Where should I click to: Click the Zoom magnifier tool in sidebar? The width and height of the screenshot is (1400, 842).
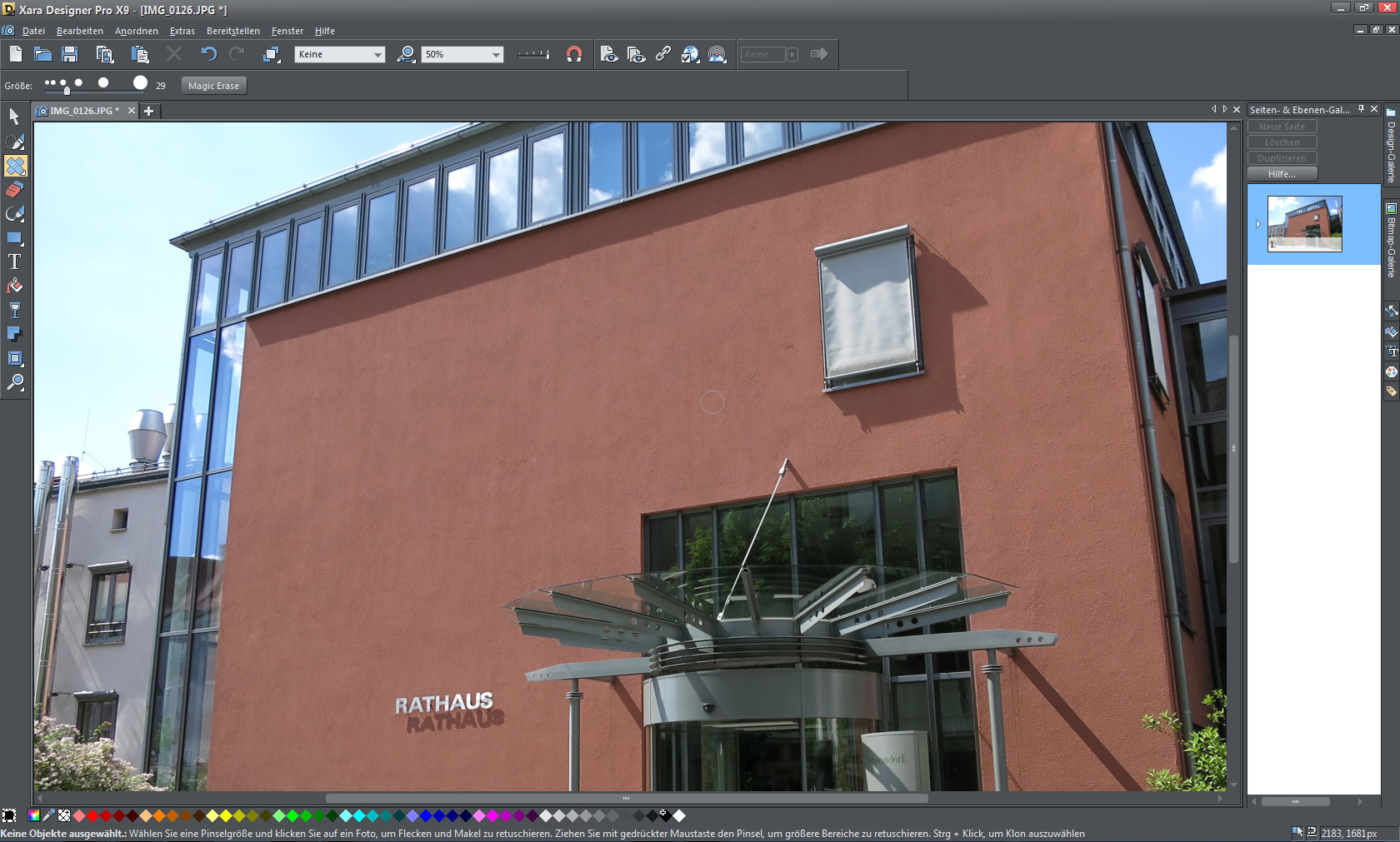coord(14,382)
